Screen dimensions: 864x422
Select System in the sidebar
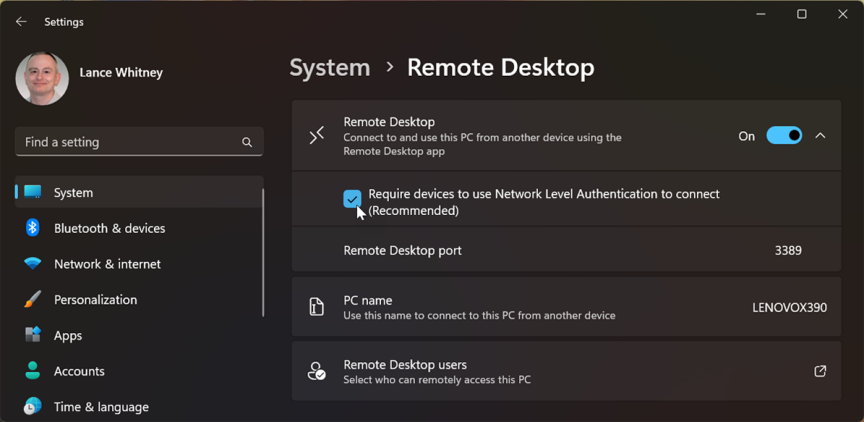tap(73, 192)
